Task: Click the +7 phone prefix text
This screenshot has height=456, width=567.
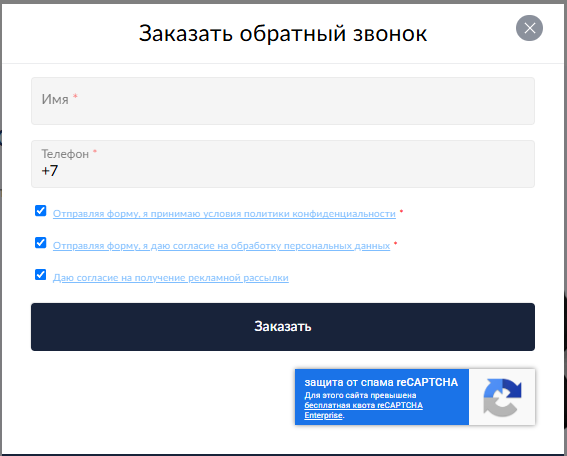Action: [50, 171]
